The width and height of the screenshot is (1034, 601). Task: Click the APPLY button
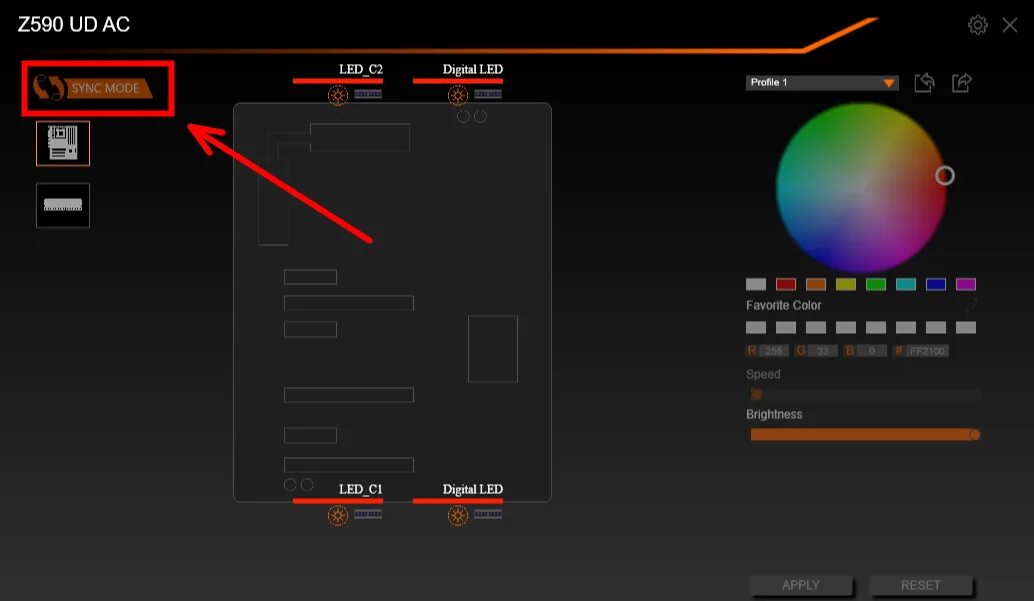[801, 585]
